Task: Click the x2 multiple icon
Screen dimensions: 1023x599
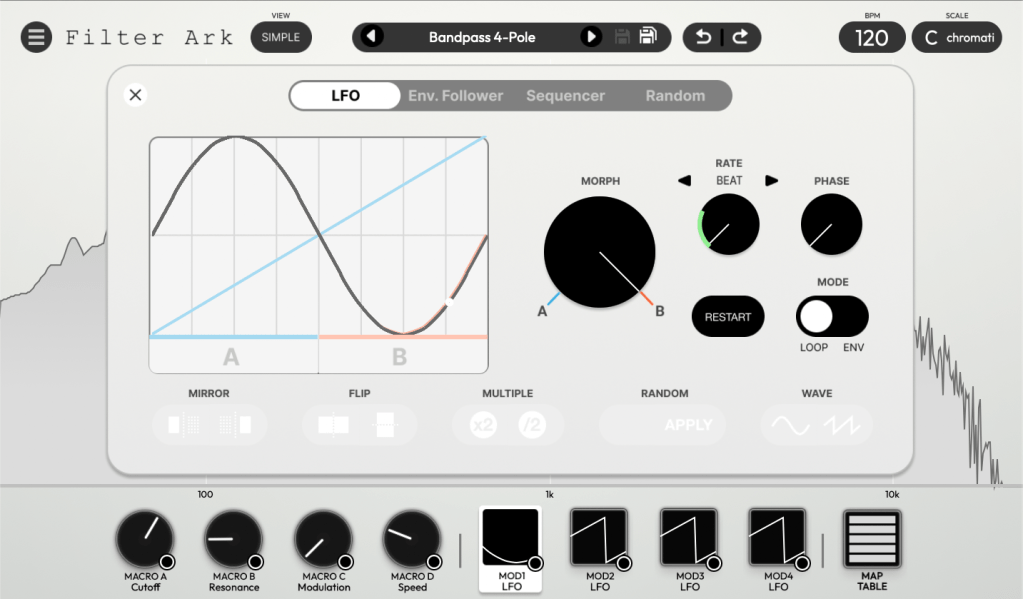Action: point(483,425)
